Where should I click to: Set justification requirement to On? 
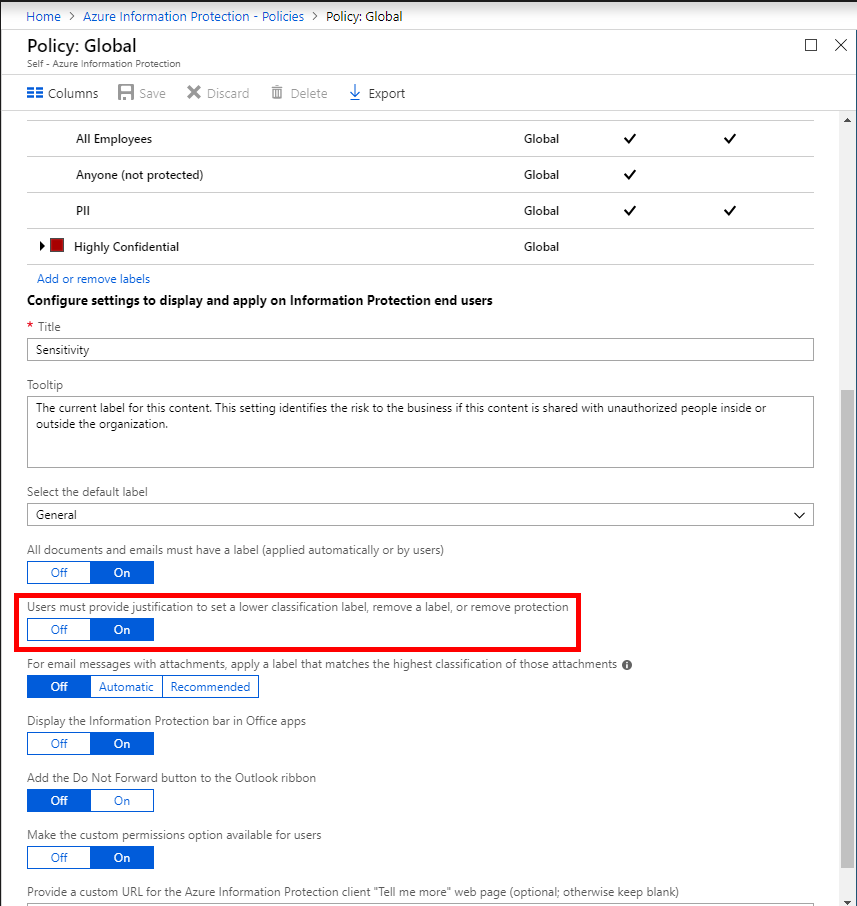pos(122,630)
